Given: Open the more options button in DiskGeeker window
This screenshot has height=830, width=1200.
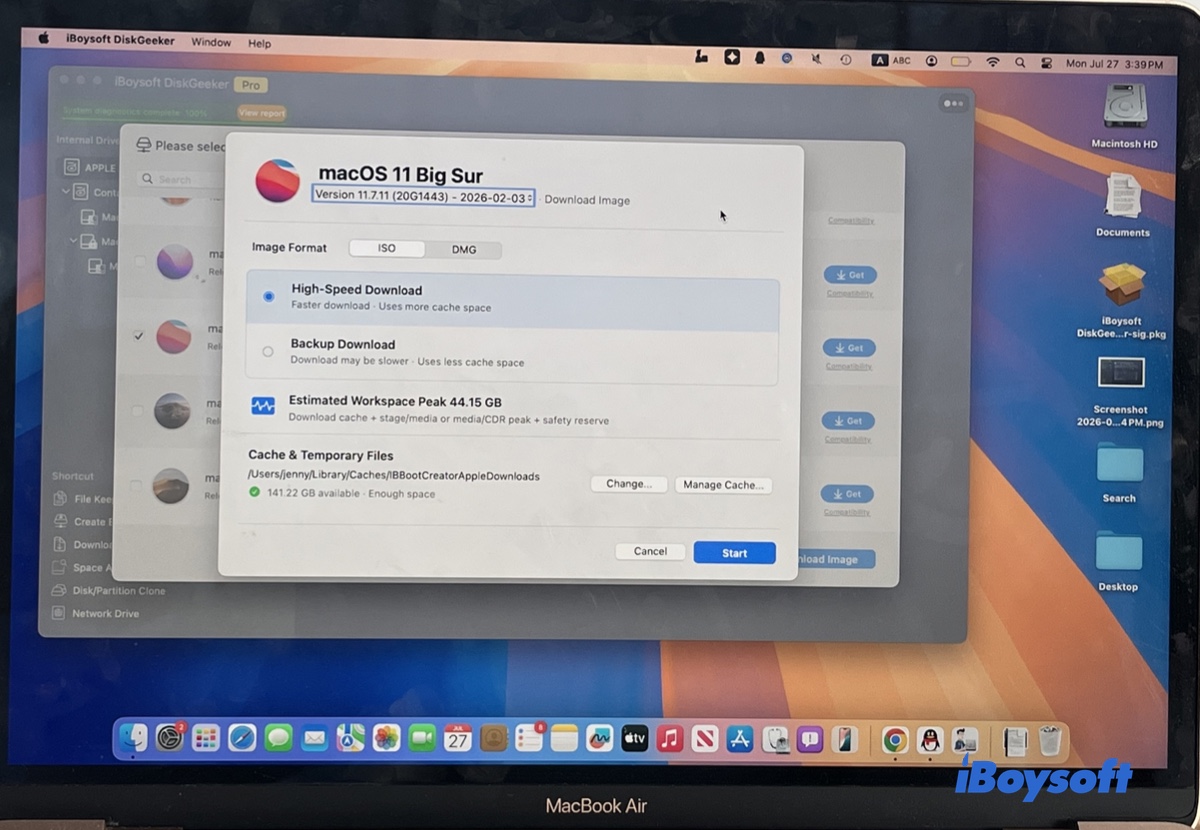Looking at the screenshot, I should point(953,103).
